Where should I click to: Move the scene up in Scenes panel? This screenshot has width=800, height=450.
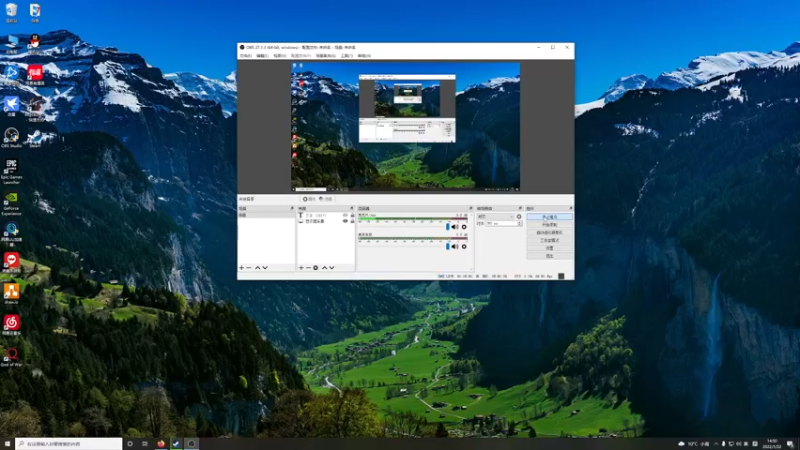(x=258, y=268)
